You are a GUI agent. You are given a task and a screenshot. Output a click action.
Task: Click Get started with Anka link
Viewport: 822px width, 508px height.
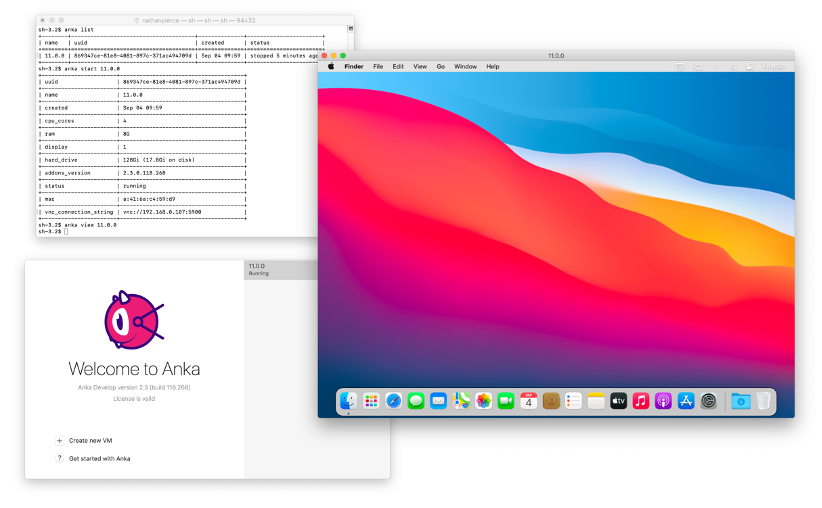[x=100, y=458]
